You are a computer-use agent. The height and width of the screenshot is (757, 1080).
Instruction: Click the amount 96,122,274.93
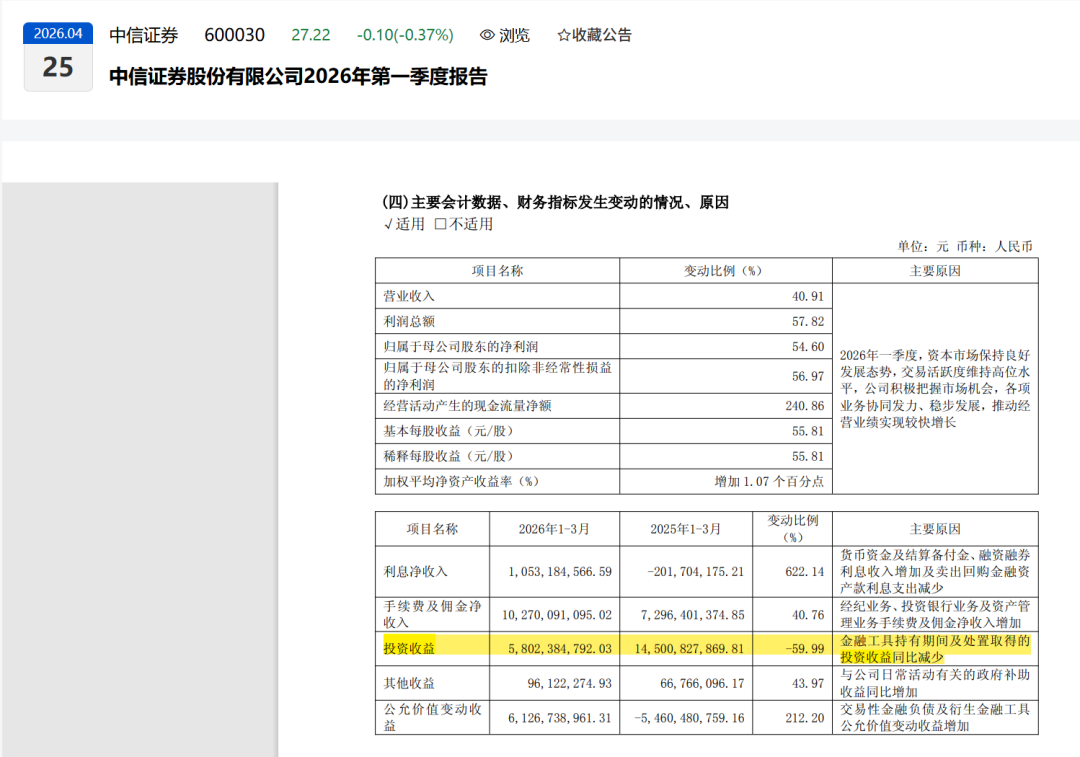pyautogui.click(x=569, y=683)
